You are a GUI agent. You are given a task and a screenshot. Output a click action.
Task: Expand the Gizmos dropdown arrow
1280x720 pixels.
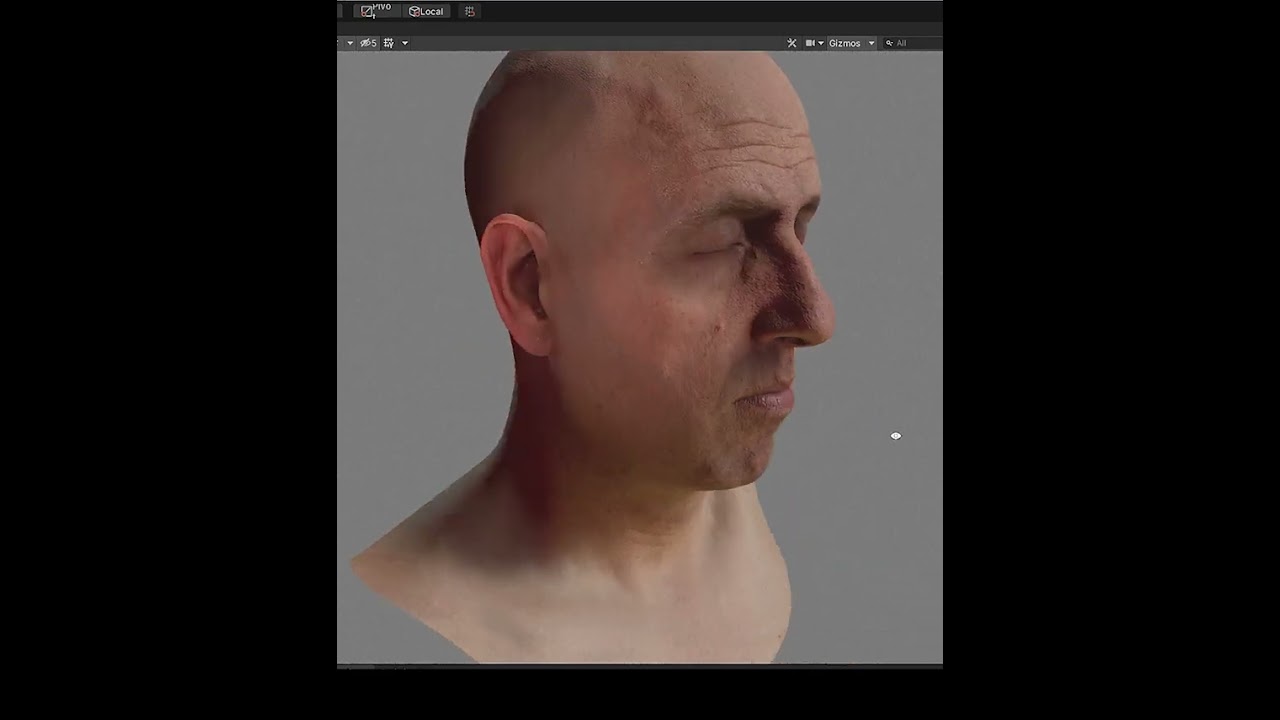(871, 43)
